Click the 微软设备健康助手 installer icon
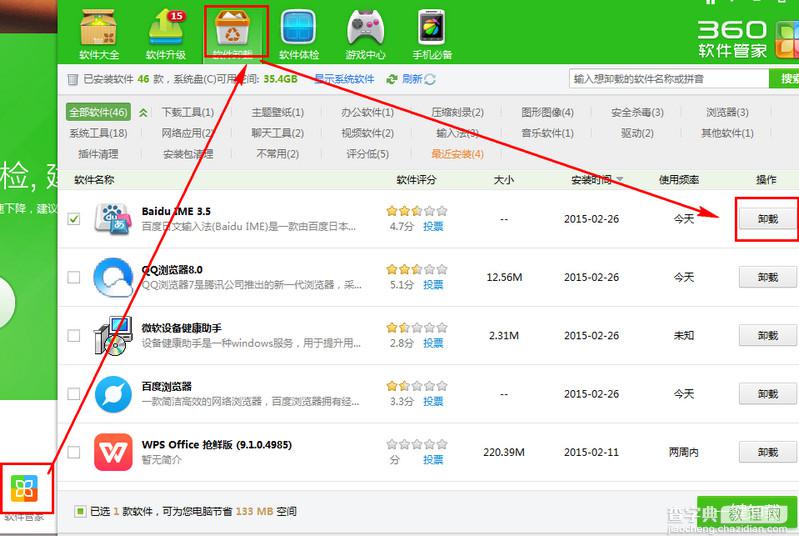 113,336
